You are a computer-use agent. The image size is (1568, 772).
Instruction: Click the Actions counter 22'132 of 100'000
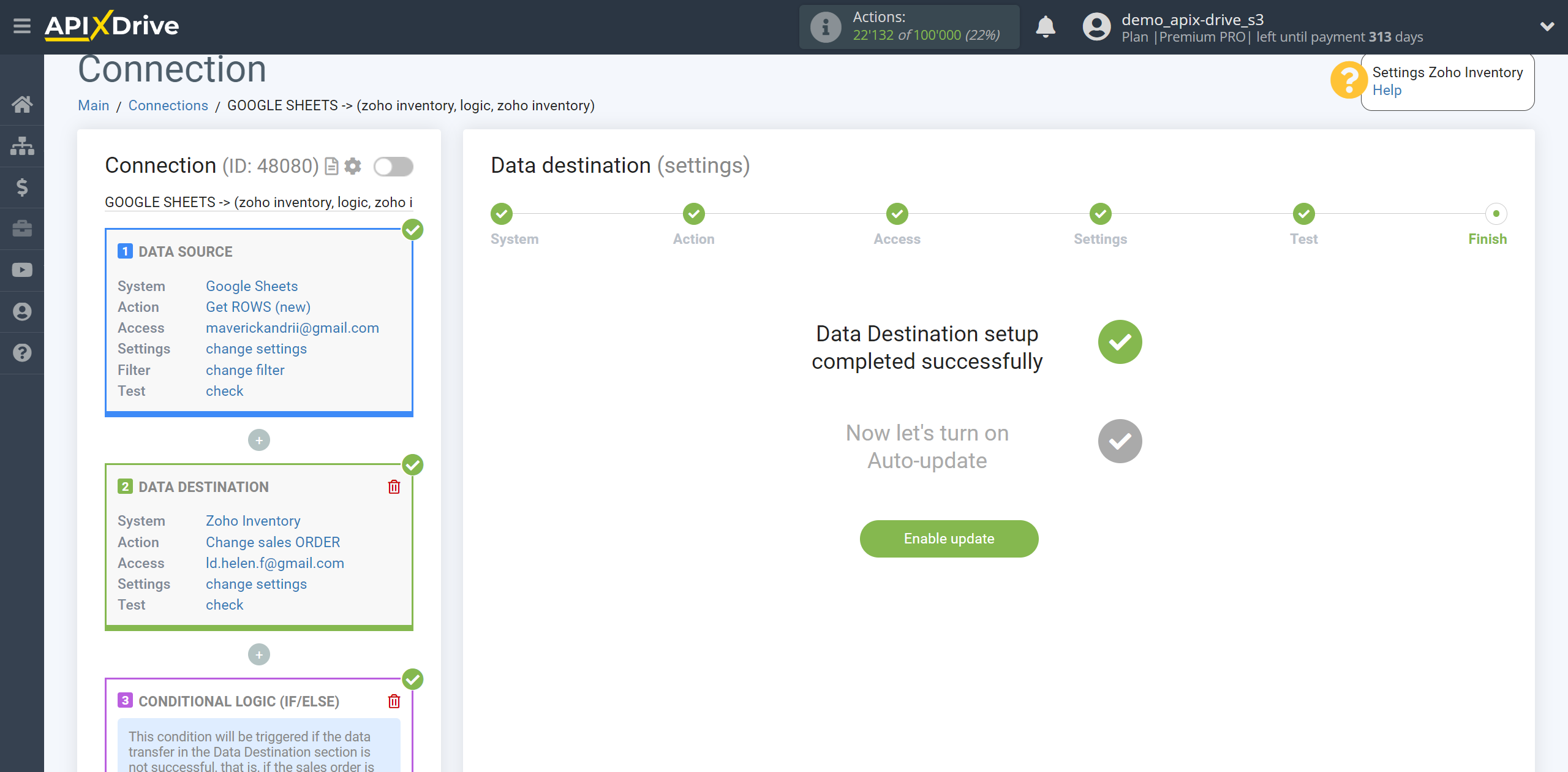926,36
